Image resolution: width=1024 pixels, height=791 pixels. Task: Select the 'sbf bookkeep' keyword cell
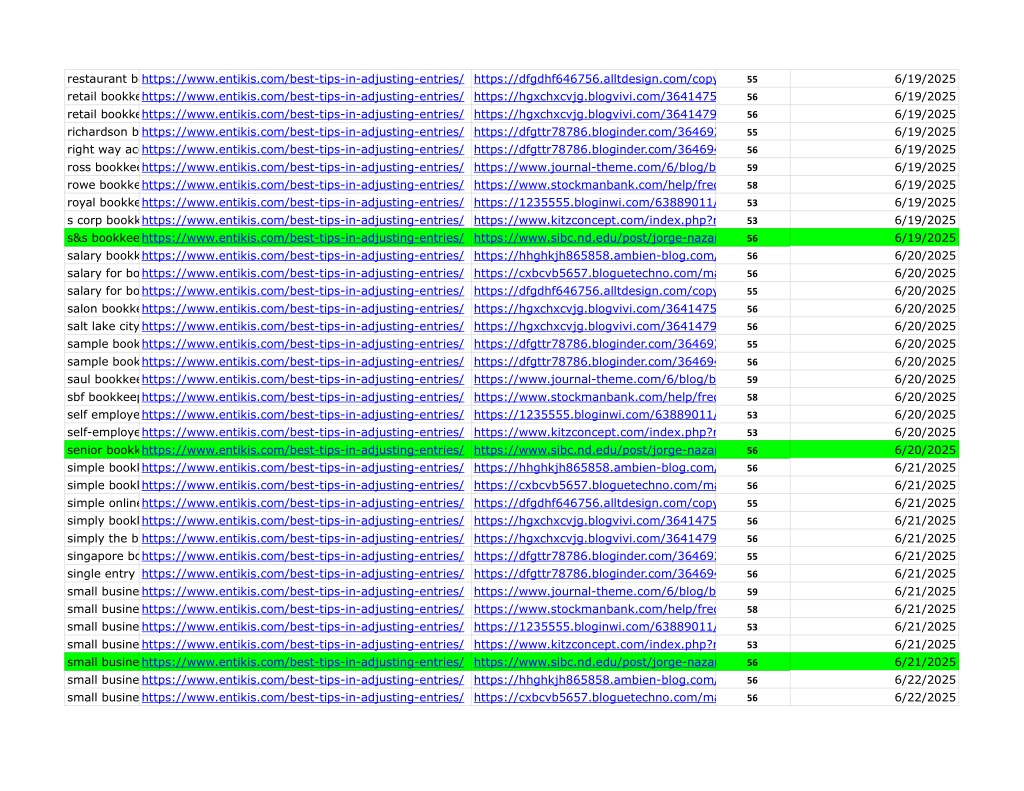(103, 396)
